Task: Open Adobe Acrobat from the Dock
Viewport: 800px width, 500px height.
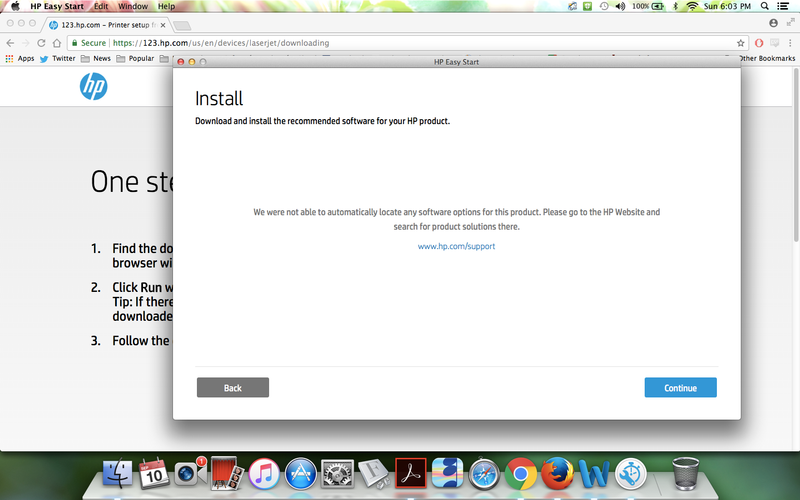Action: pyautogui.click(x=411, y=473)
